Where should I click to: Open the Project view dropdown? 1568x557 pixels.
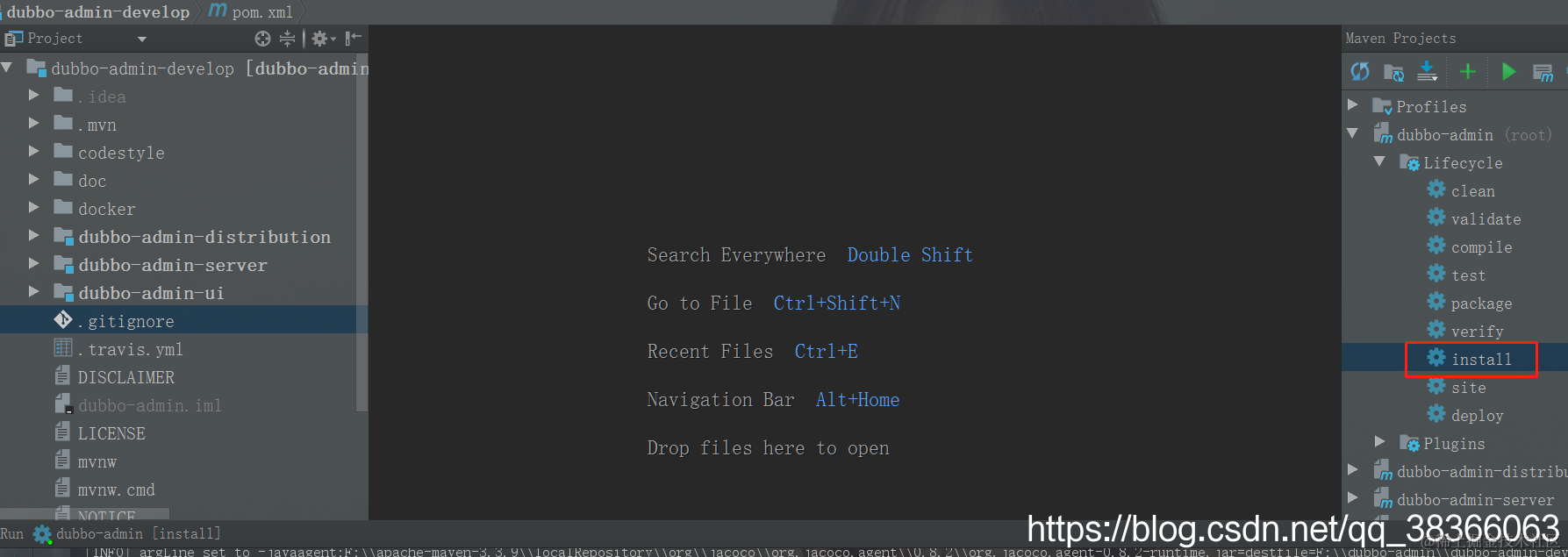[x=142, y=39]
